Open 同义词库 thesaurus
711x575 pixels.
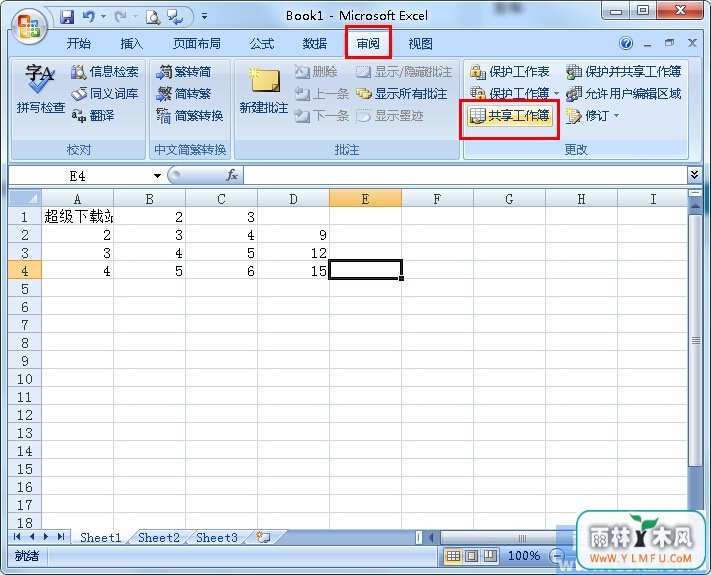click(105, 94)
